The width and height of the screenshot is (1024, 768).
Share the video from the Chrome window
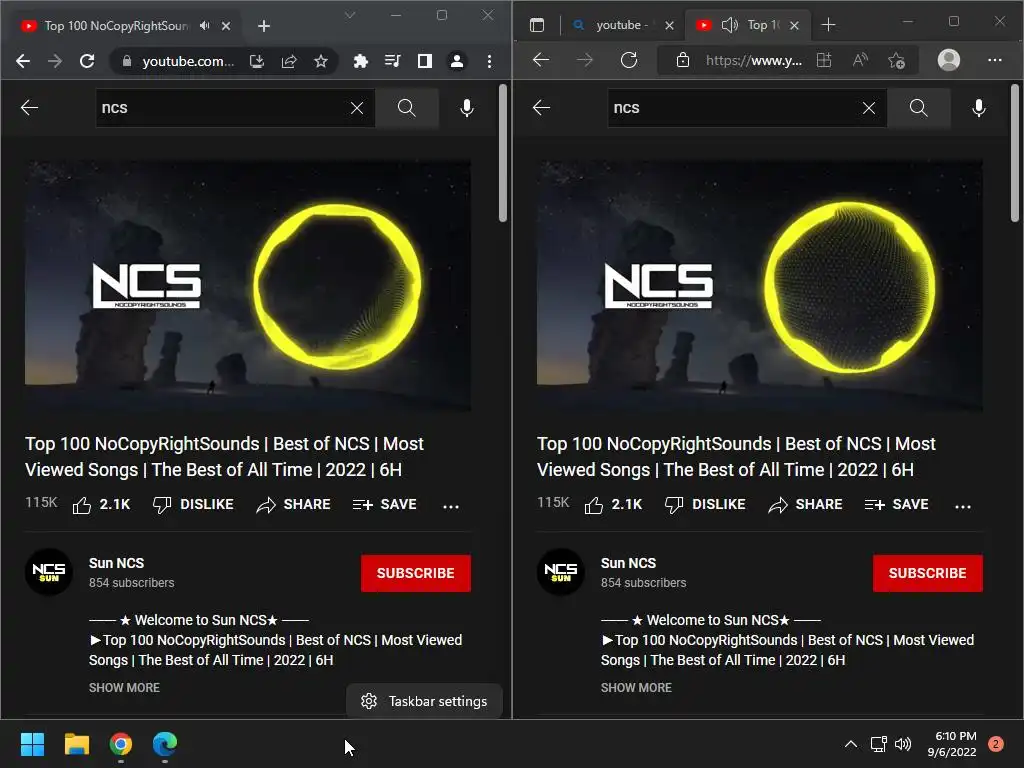pyautogui.click(x=293, y=505)
